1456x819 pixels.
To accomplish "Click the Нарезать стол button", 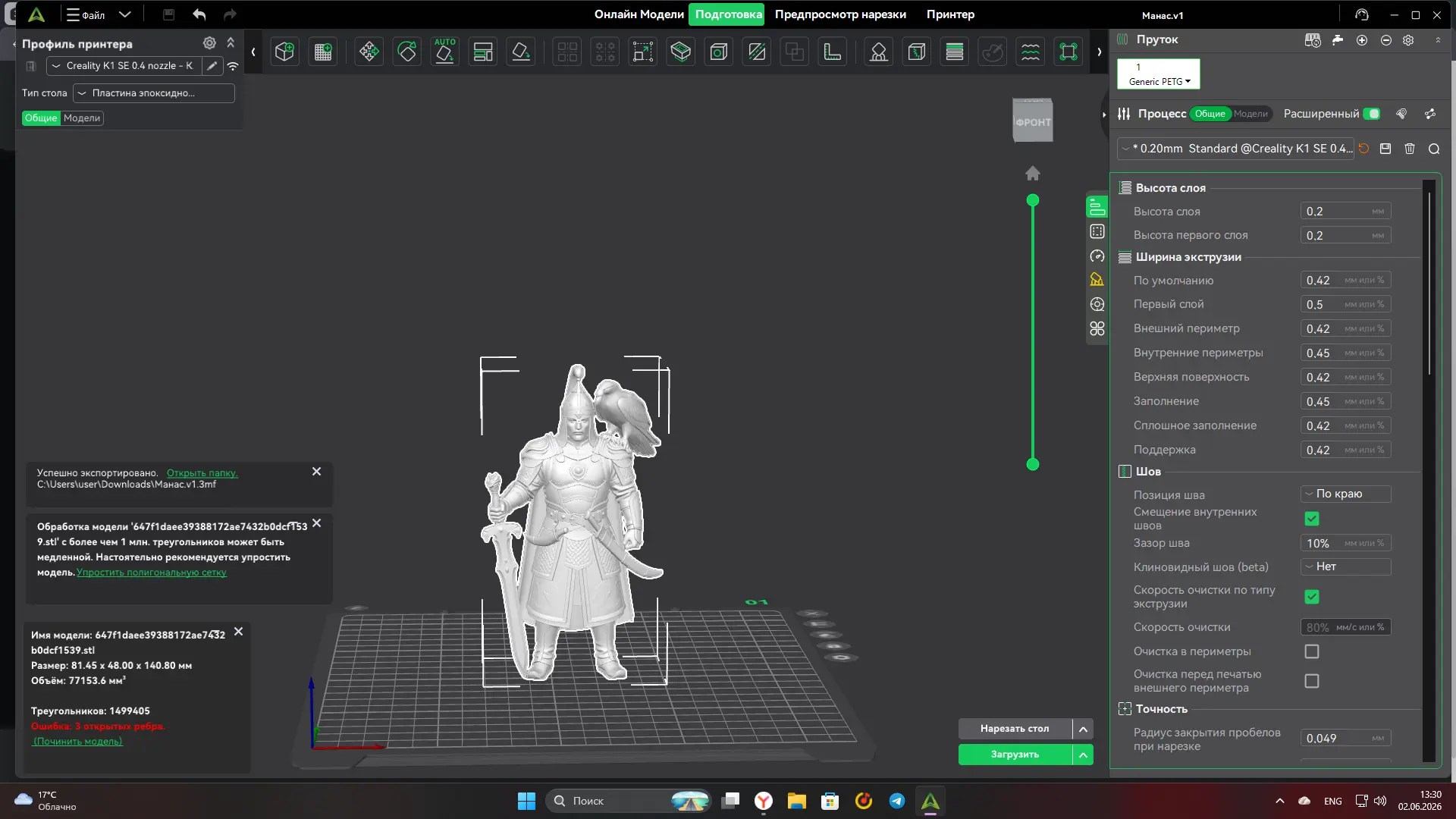I will (x=1015, y=729).
